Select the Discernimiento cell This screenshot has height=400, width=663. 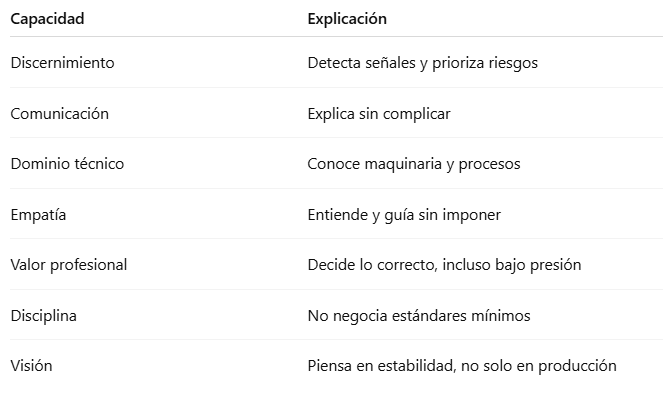click(x=62, y=63)
